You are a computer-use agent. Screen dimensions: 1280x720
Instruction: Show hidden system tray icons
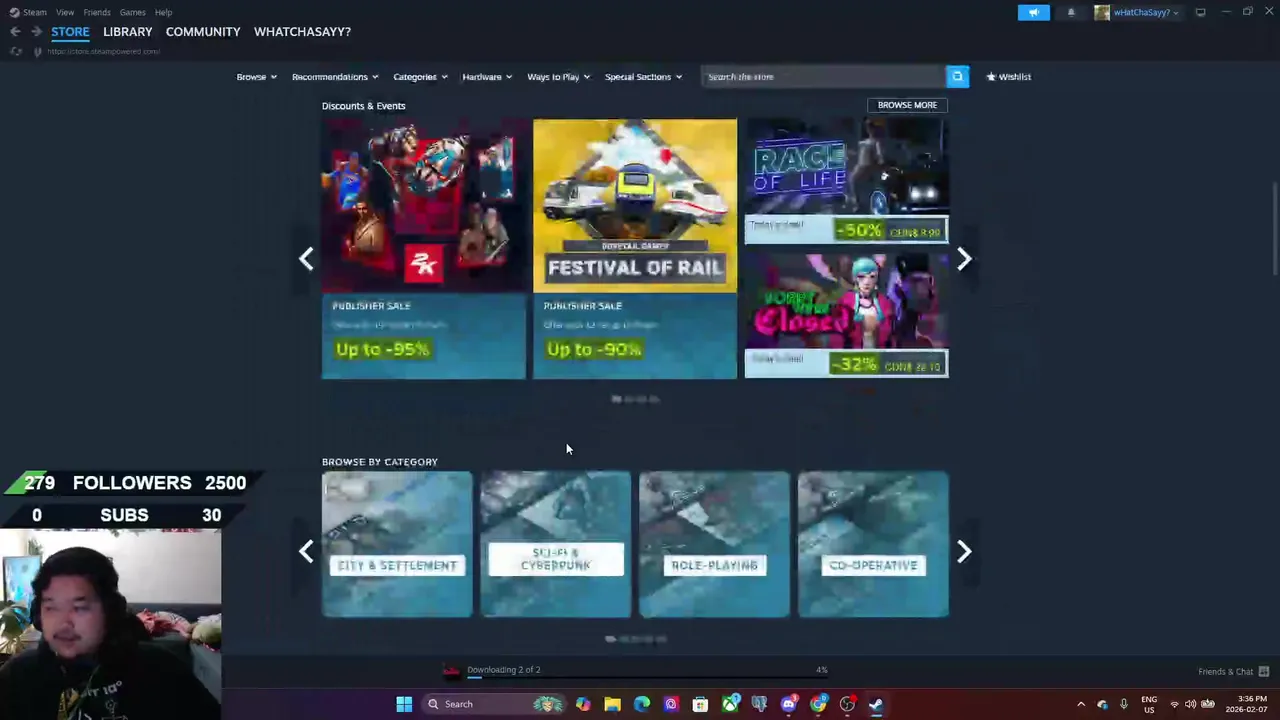1081,704
